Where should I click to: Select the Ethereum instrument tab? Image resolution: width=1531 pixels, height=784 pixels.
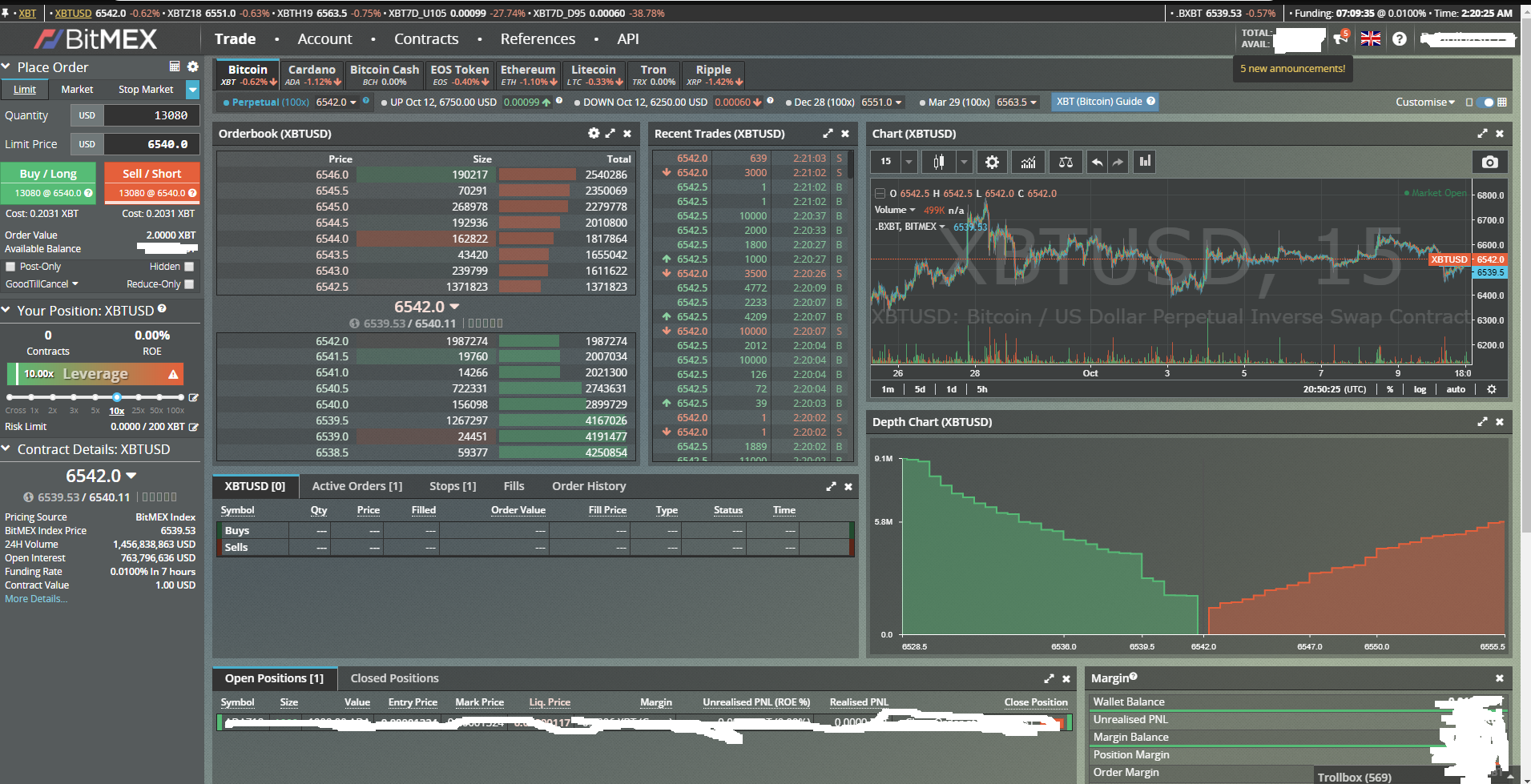click(528, 74)
